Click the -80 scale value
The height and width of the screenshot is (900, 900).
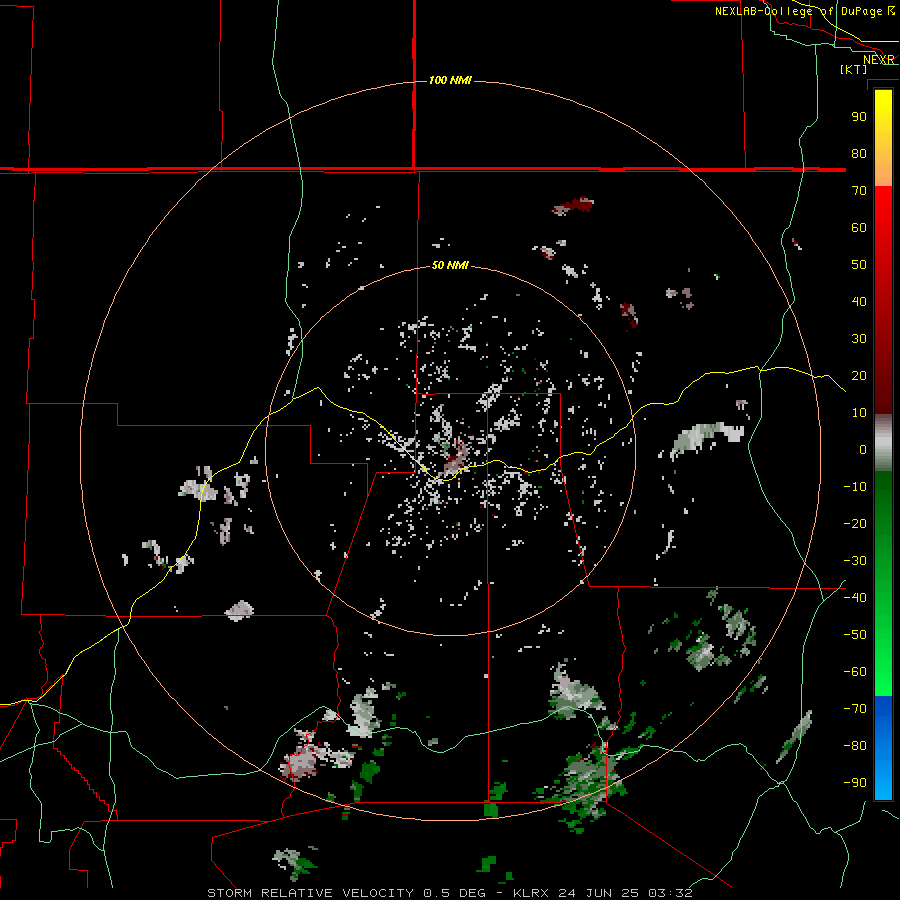pos(855,746)
